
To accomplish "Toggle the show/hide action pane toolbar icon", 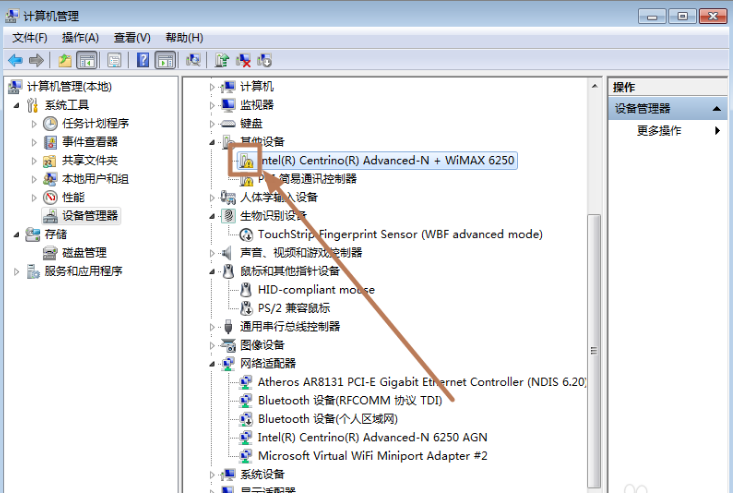I will pos(165,60).
